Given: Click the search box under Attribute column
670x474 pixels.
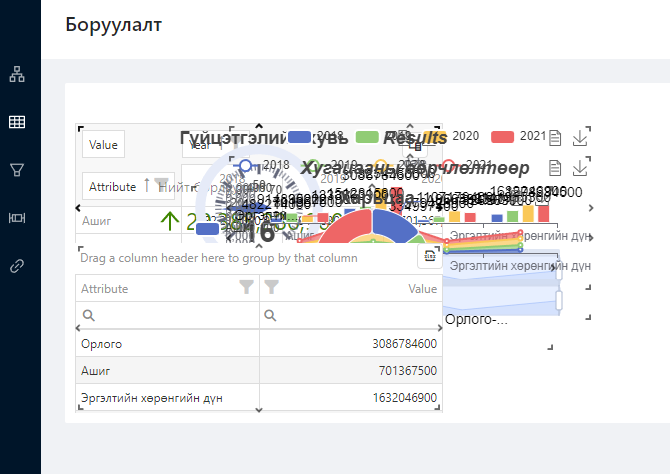Looking at the screenshot, I should pos(168,315).
